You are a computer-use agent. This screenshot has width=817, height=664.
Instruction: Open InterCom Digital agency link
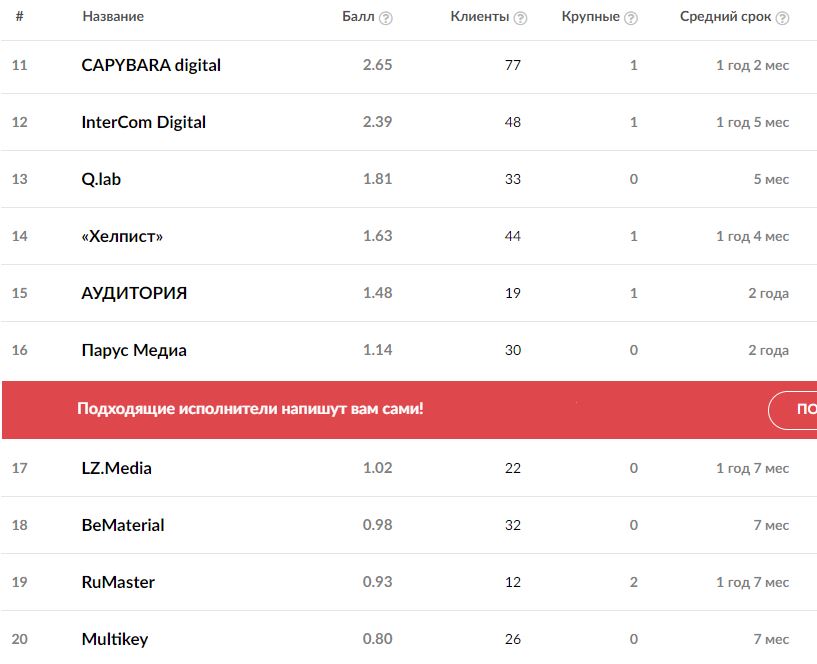pos(143,122)
